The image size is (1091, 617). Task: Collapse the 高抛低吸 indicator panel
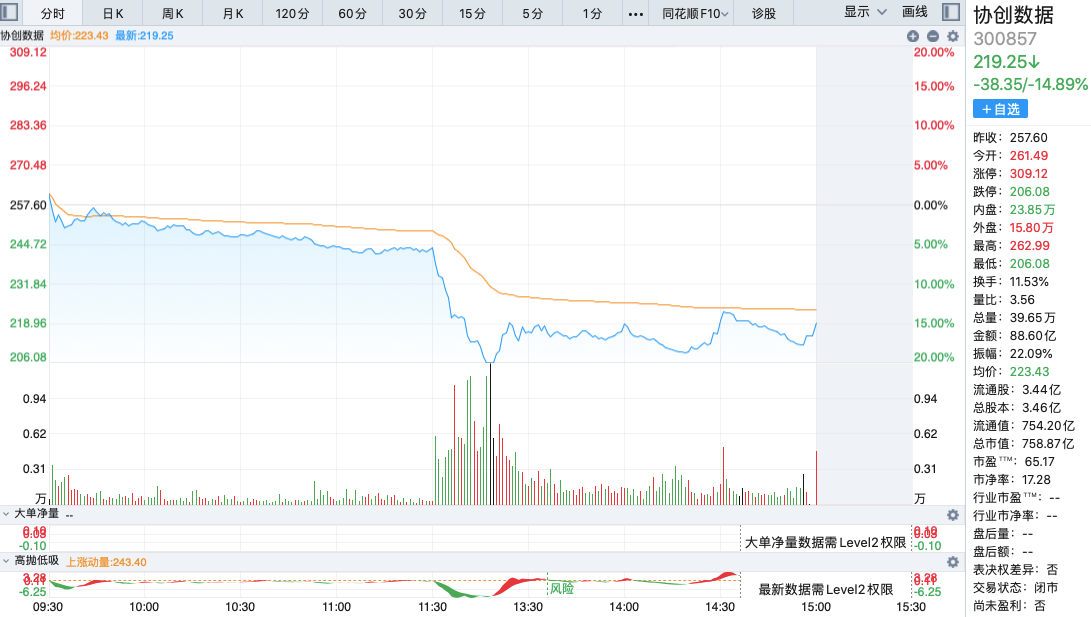[6, 561]
